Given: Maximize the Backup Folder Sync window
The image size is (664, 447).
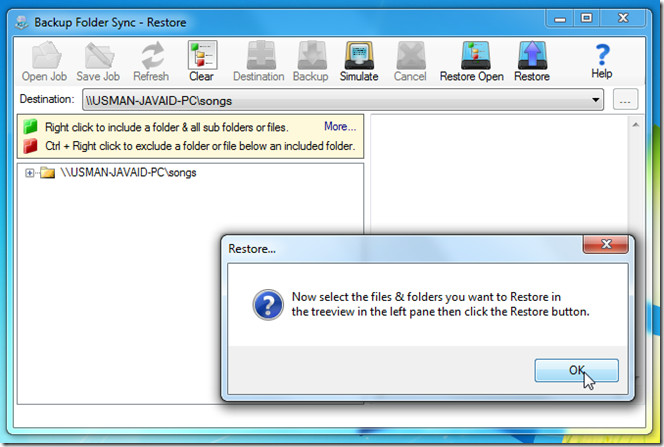Looking at the screenshot, I should (587, 18).
